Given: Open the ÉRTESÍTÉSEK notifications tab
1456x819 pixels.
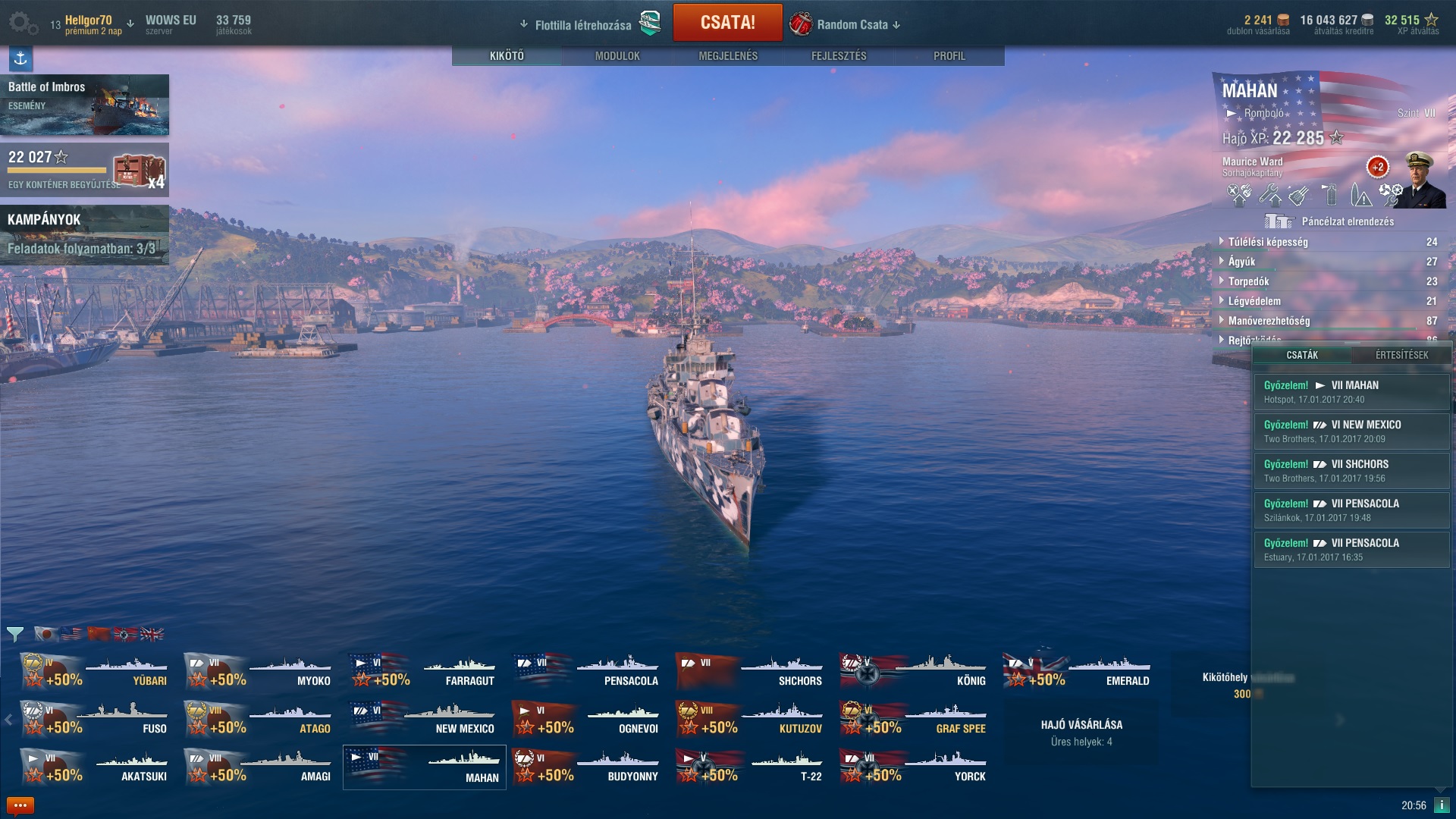Looking at the screenshot, I should pyautogui.click(x=1401, y=355).
